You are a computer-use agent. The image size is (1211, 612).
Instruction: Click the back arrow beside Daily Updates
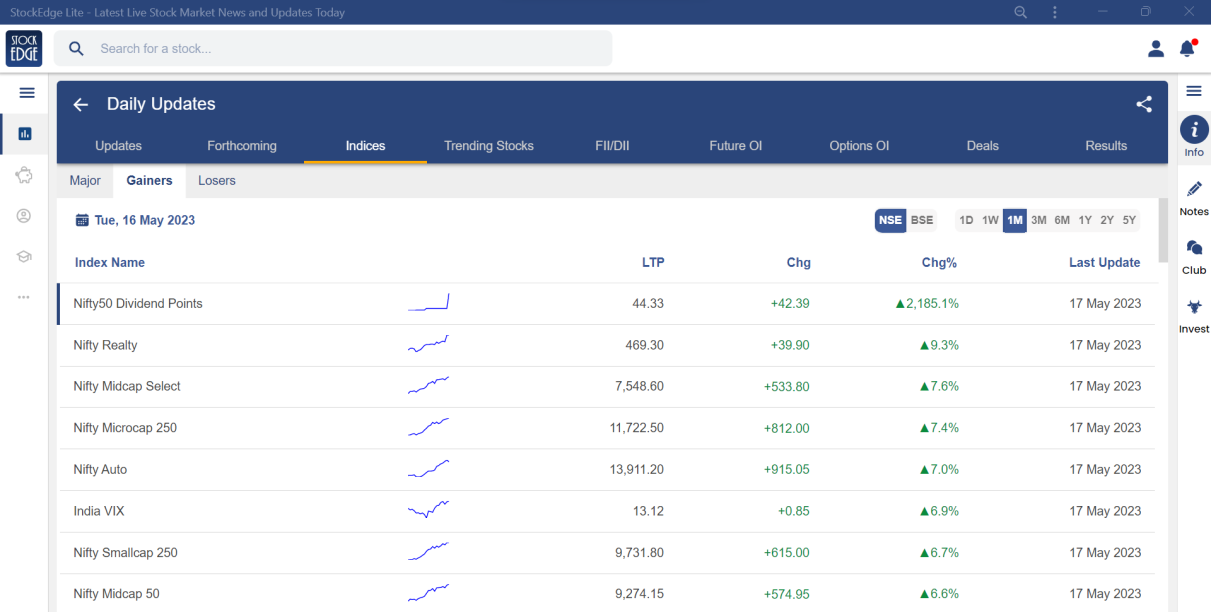[81, 104]
